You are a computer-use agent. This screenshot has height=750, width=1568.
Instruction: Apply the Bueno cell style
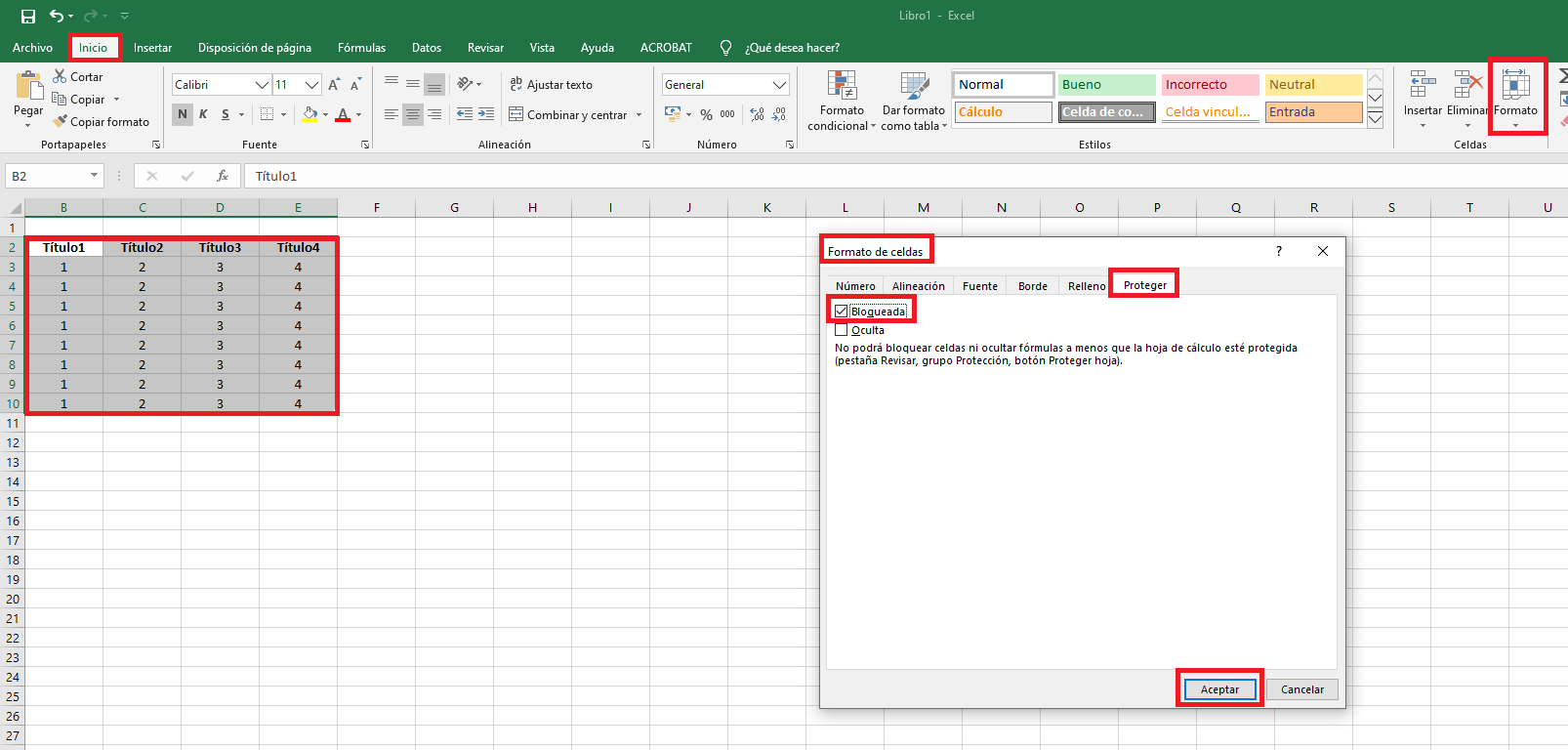tap(1106, 85)
